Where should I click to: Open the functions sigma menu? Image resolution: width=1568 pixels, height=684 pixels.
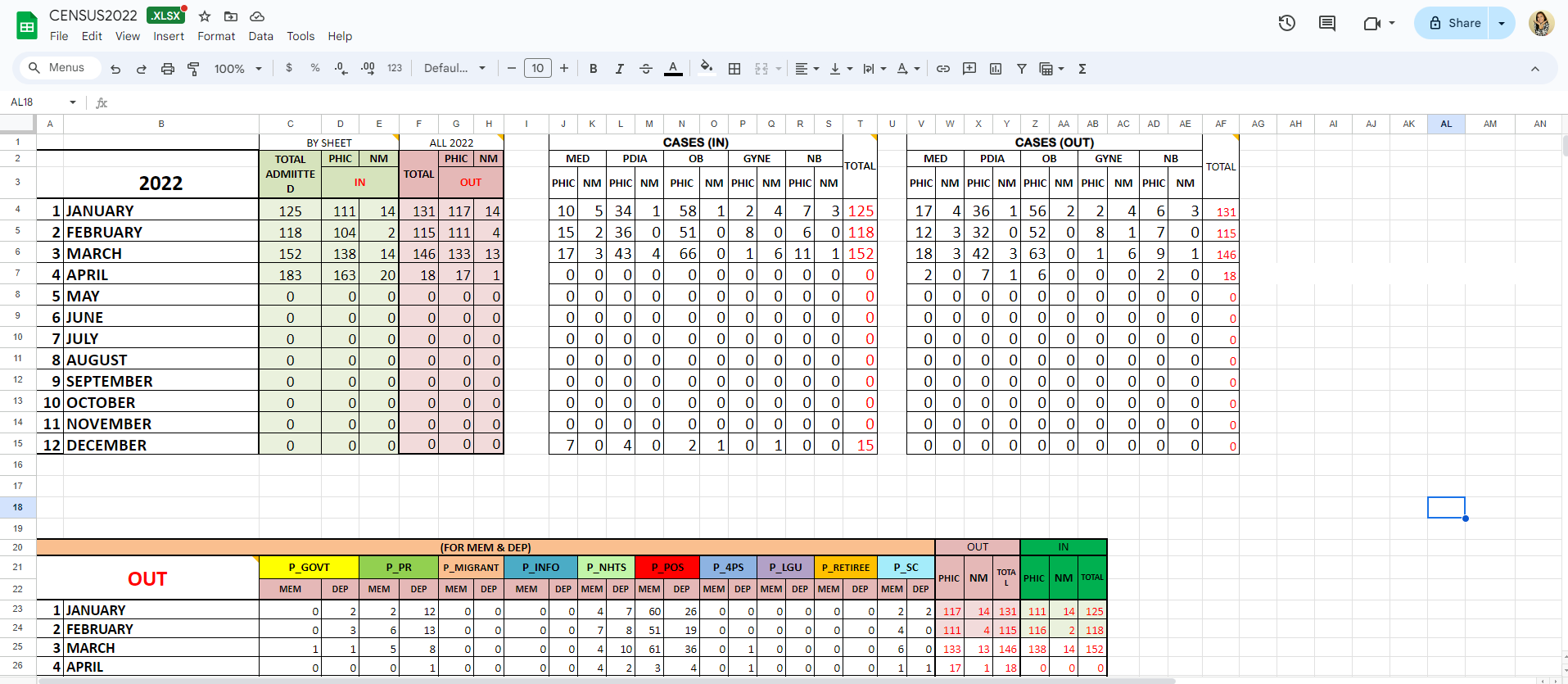[1082, 69]
